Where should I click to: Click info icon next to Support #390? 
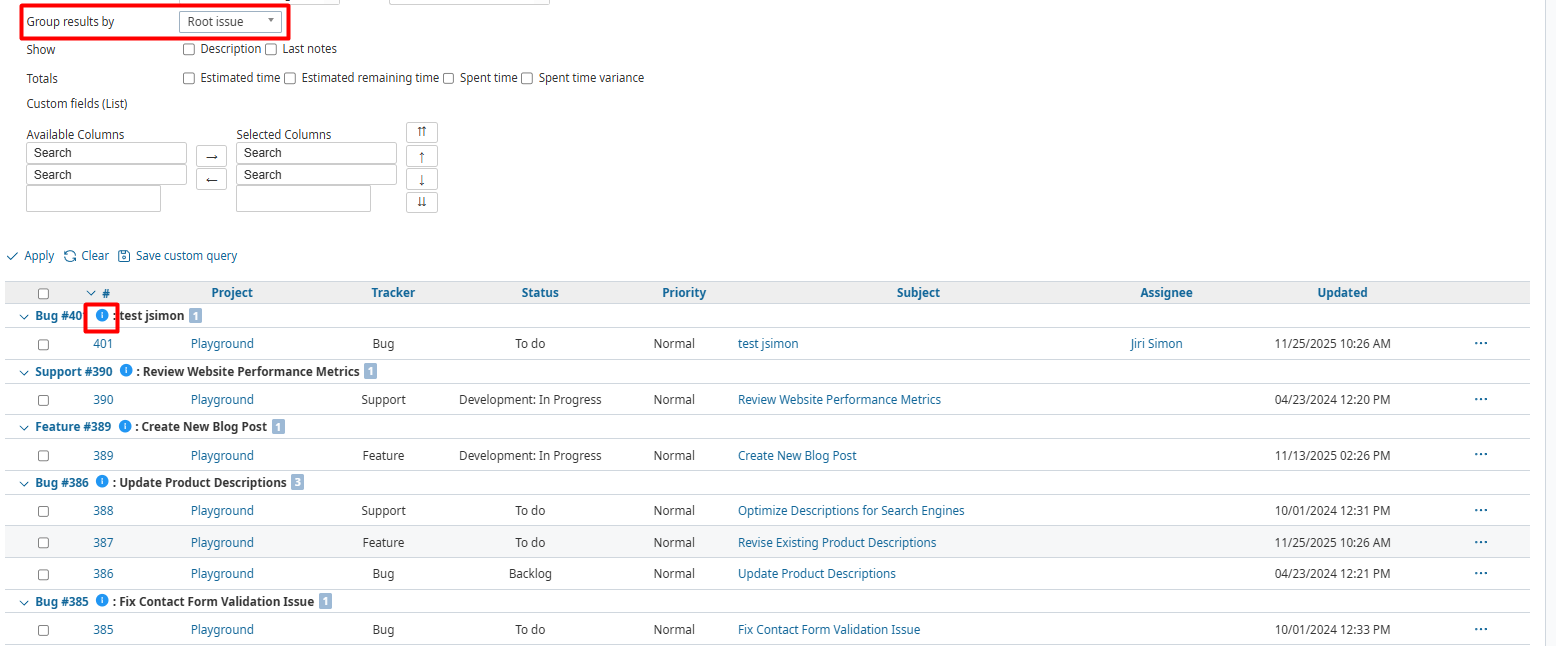tap(126, 371)
